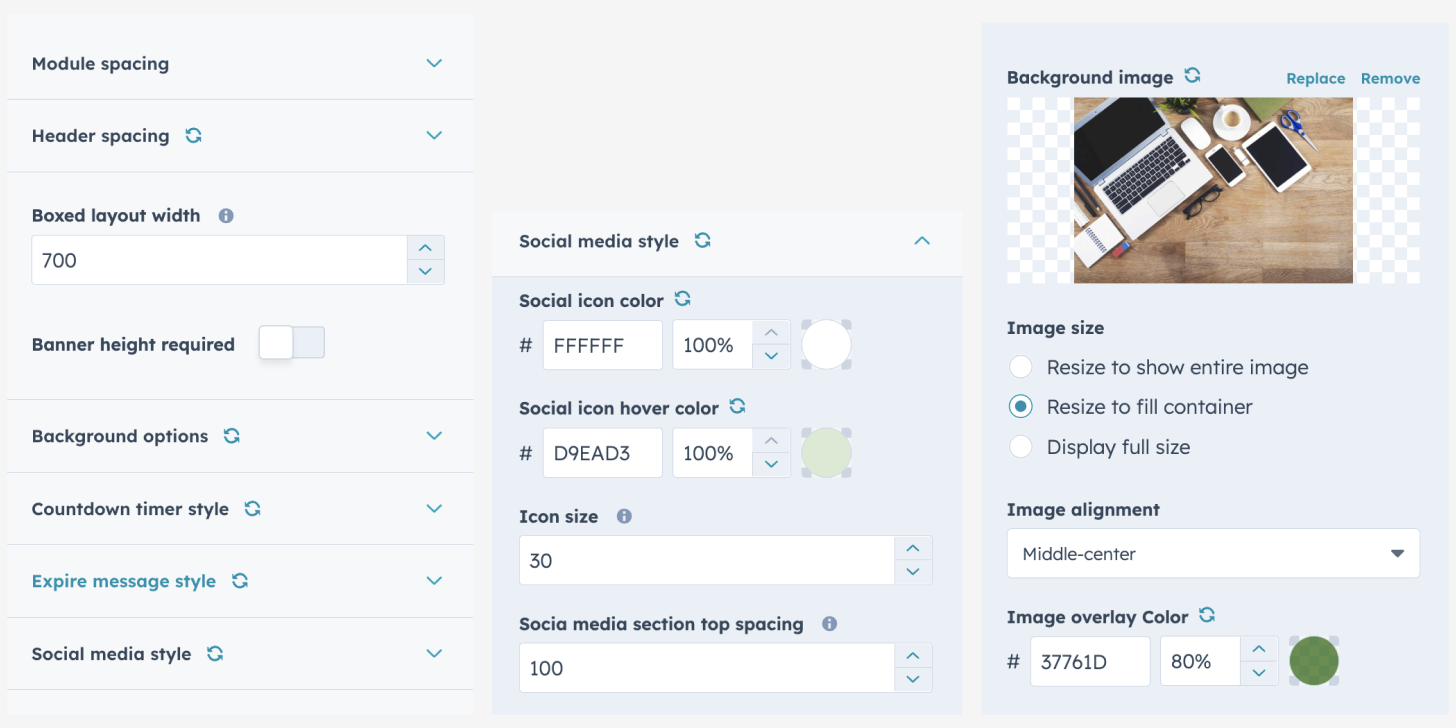The width and height of the screenshot is (1456, 728).
Task: Select Resize to show entire image option
Action: click(x=1020, y=367)
